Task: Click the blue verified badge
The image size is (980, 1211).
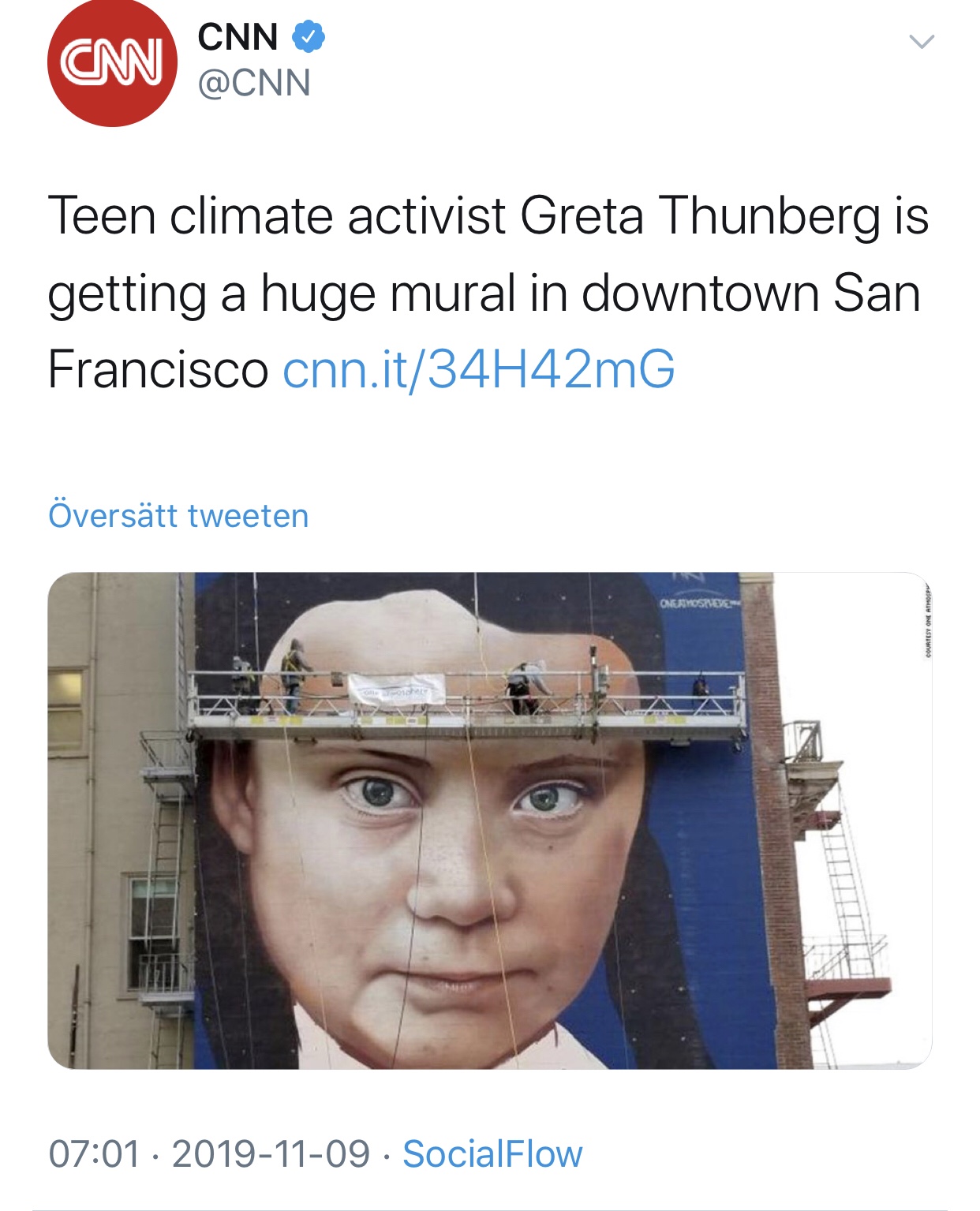Action: click(309, 37)
